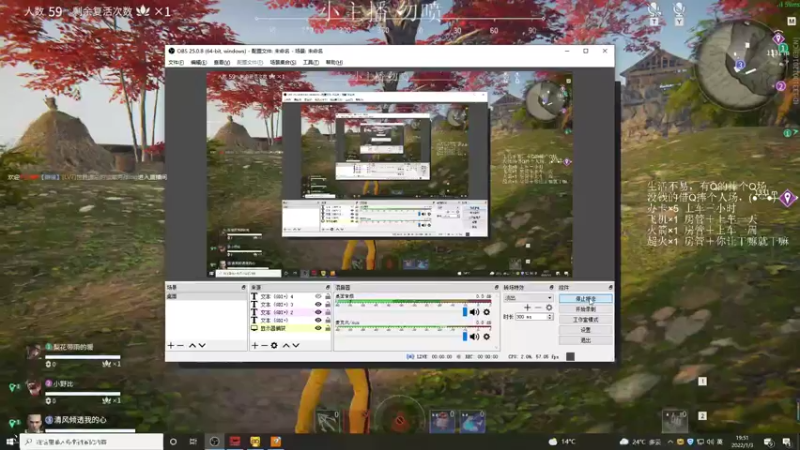The height and width of the screenshot is (450, 800).
Task: Move source up in the Sources panel
Action: pyautogui.click(x=286, y=345)
